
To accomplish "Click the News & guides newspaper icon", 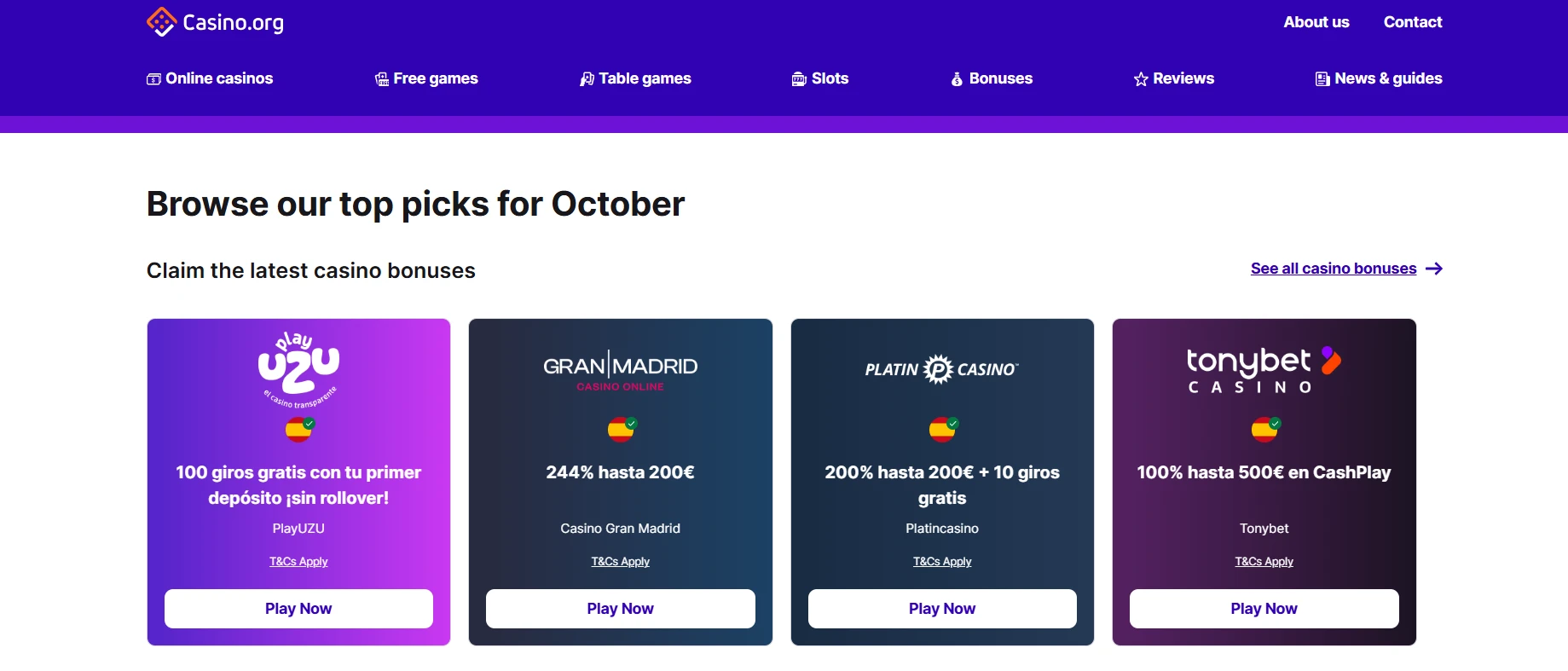I will [x=1322, y=79].
